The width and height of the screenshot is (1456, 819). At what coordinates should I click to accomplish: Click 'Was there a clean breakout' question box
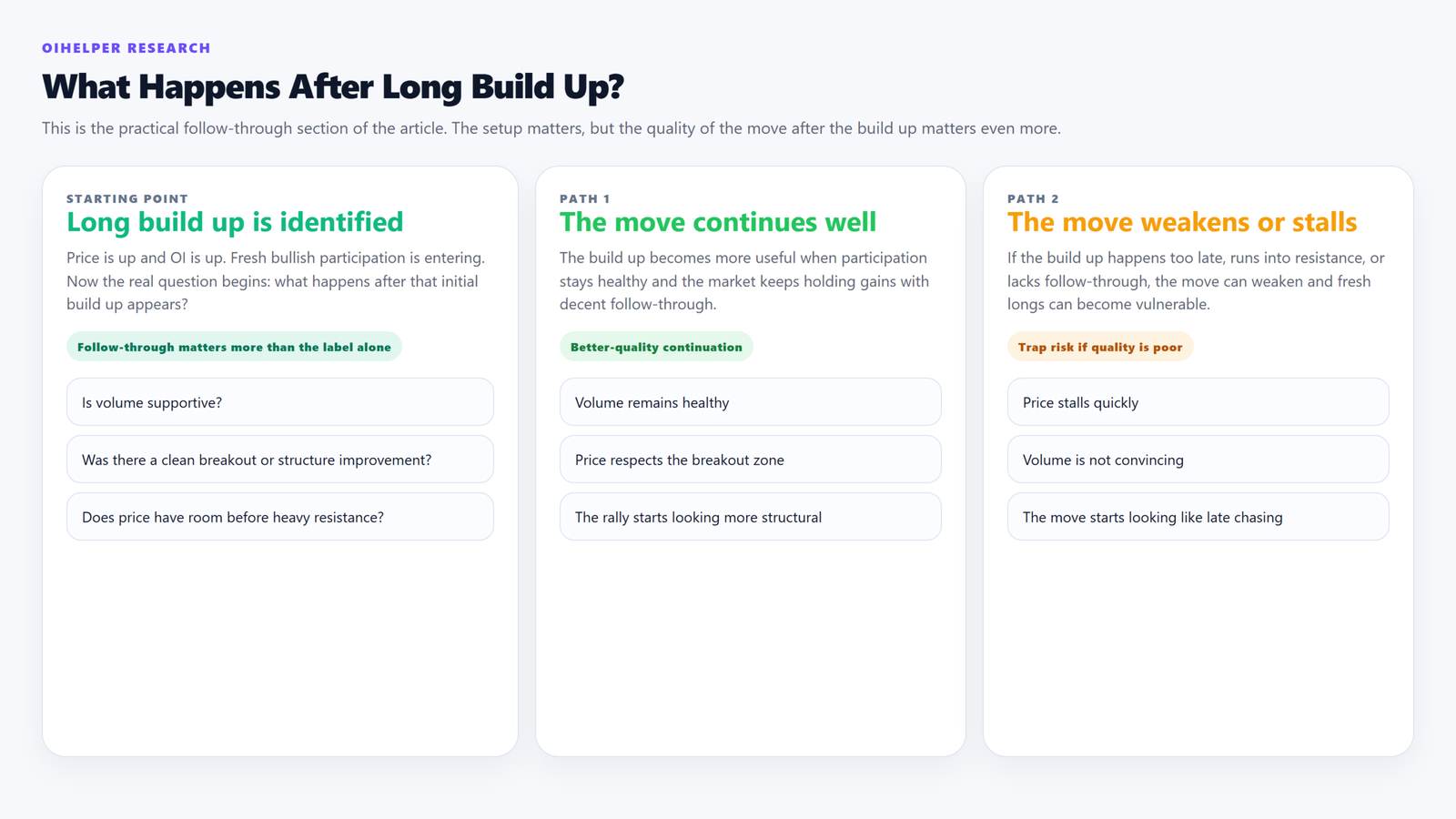279,460
